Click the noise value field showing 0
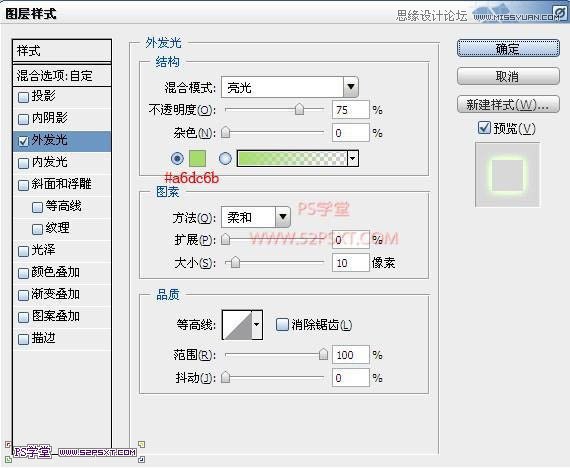The height and width of the screenshot is (468, 570). point(351,133)
